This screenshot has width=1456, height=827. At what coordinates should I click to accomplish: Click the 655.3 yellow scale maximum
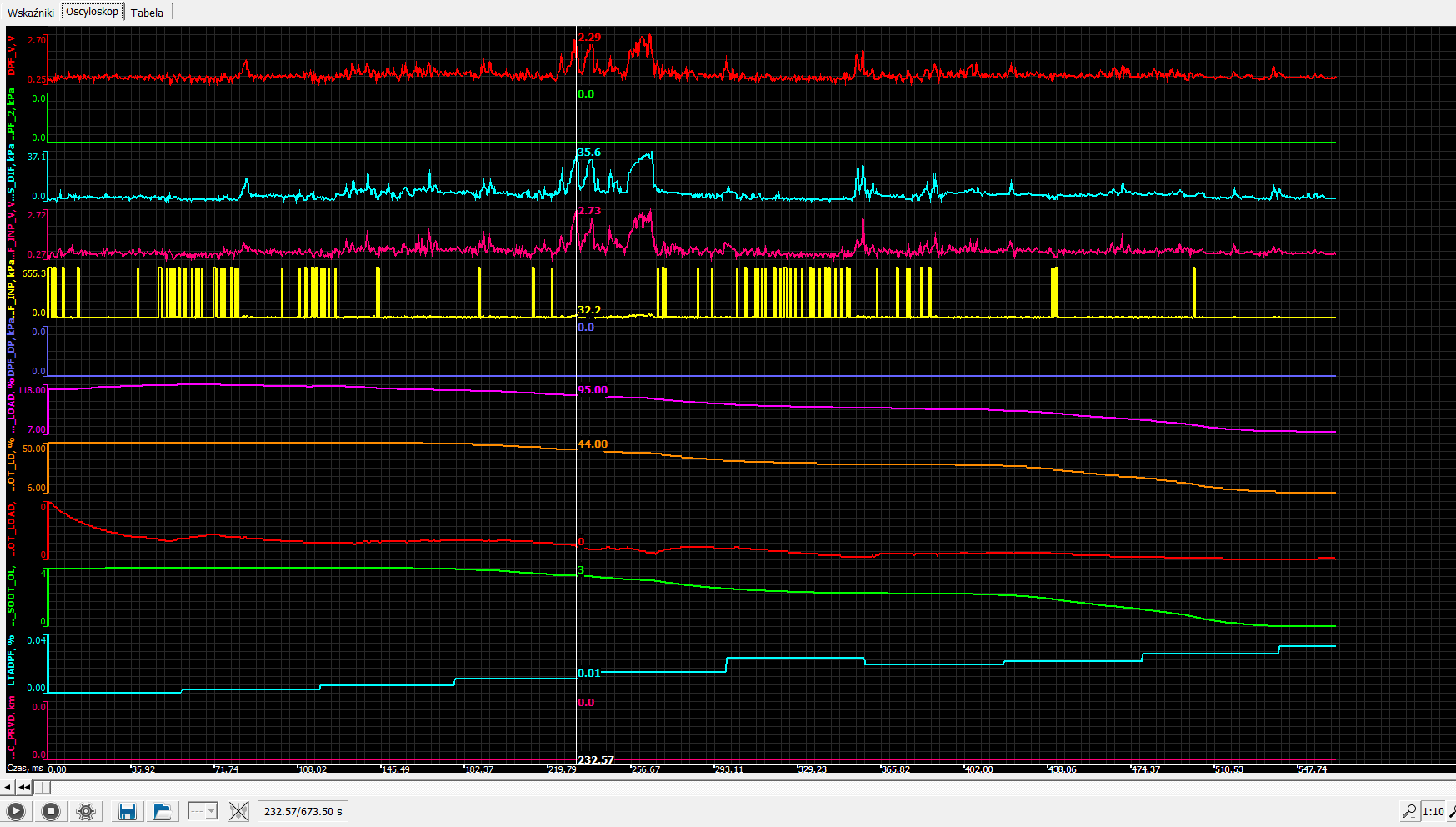pos(34,273)
